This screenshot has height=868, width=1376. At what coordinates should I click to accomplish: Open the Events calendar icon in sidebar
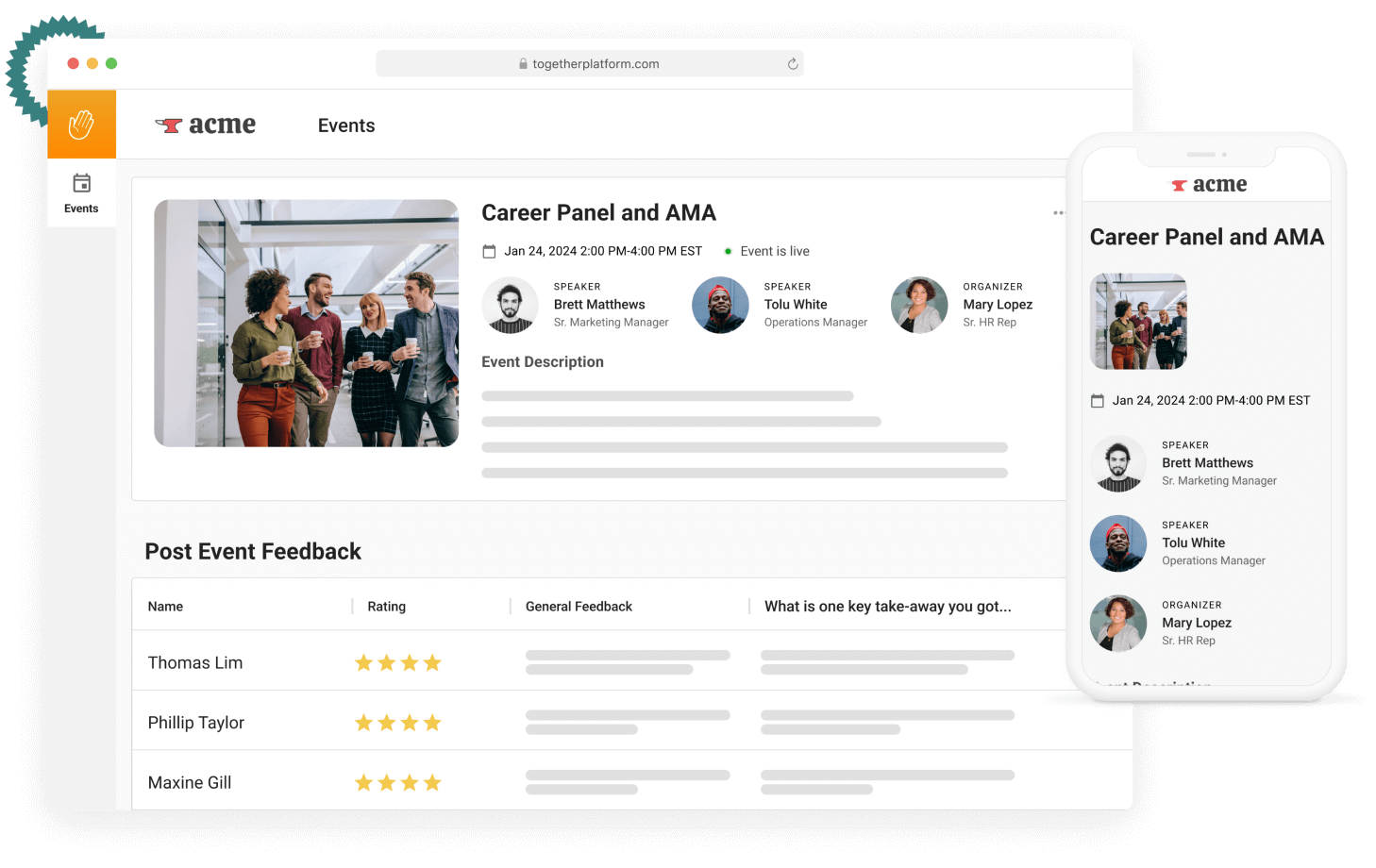coord(82,183)
